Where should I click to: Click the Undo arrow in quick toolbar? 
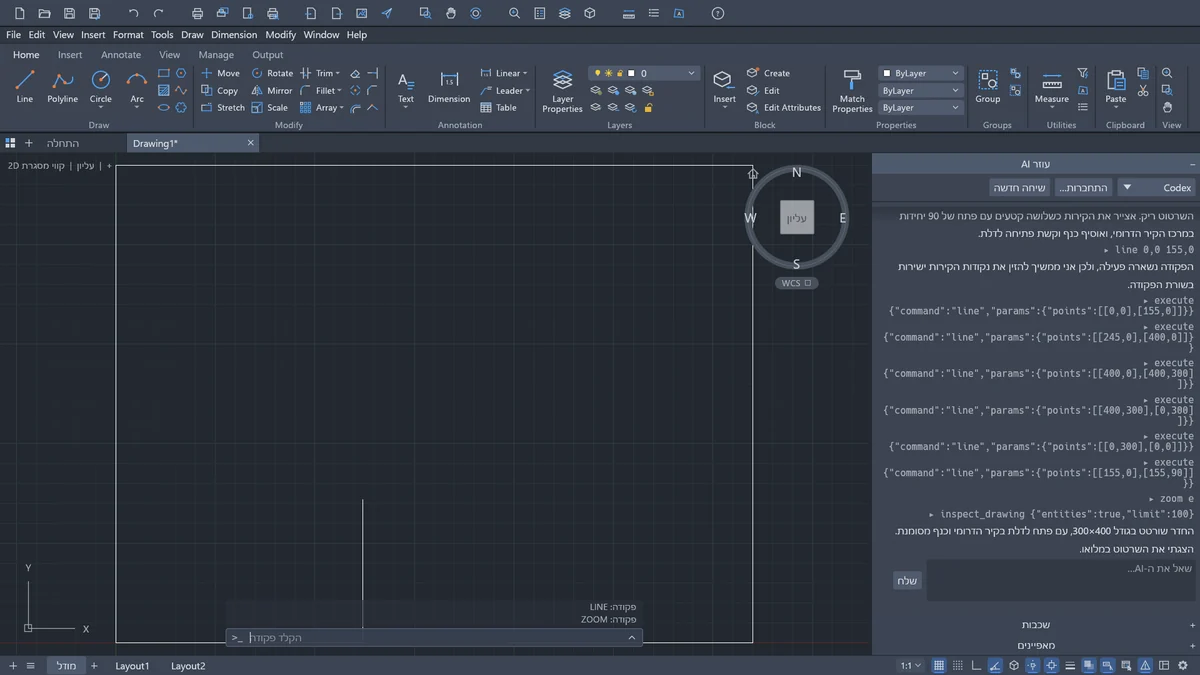click(134, 13)
